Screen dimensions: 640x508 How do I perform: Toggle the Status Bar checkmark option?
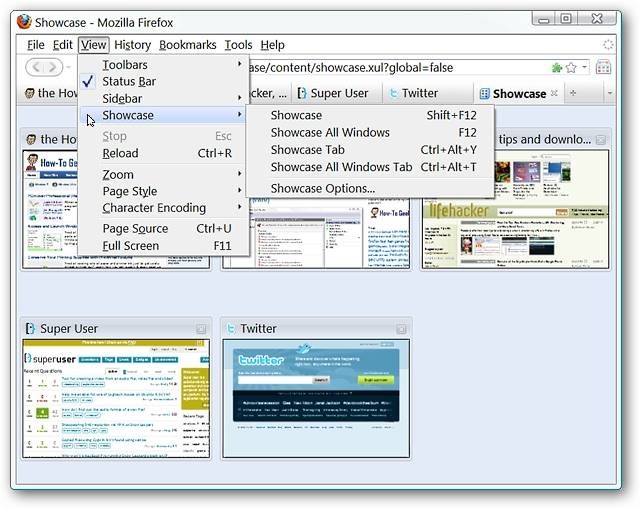click(163, 81)
